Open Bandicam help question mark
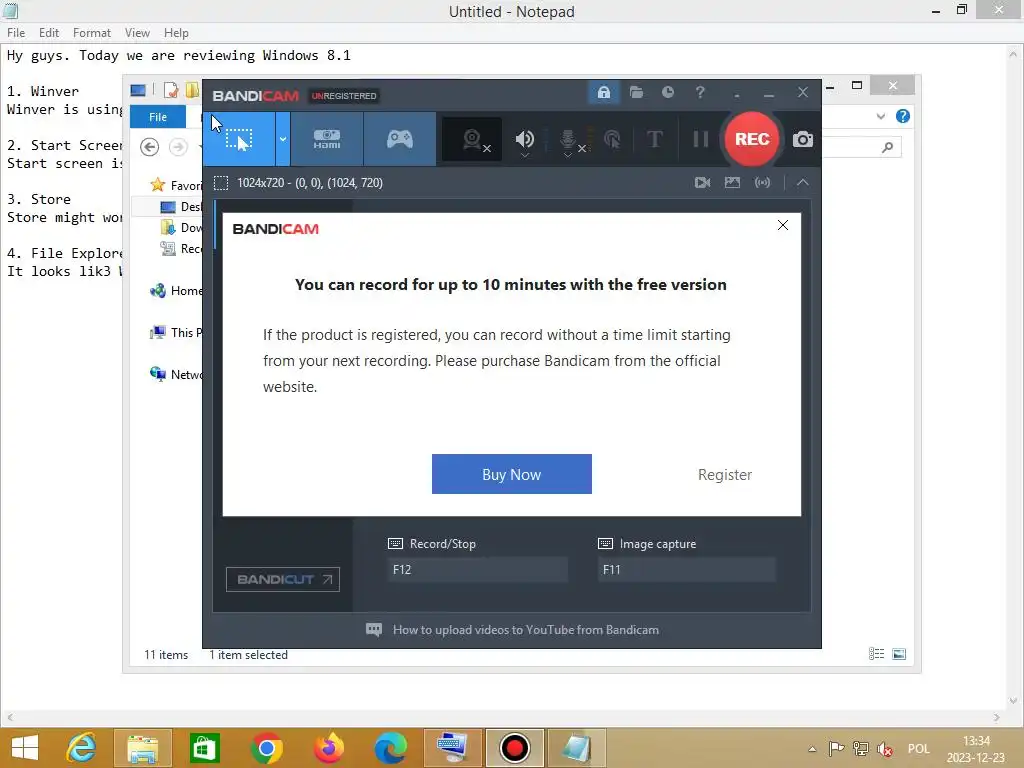 coord(700,92)
